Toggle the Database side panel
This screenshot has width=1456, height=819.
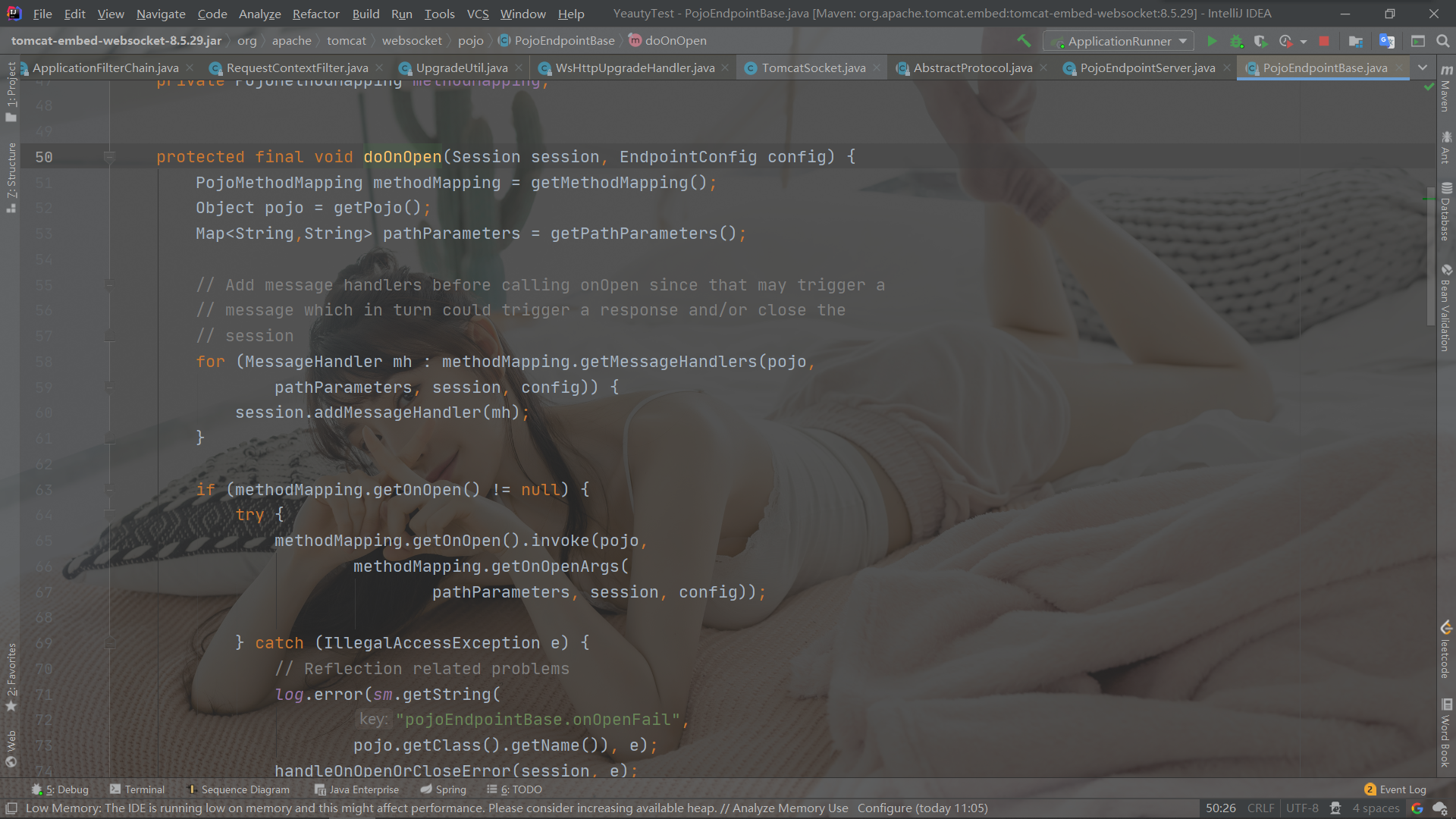1445,212
